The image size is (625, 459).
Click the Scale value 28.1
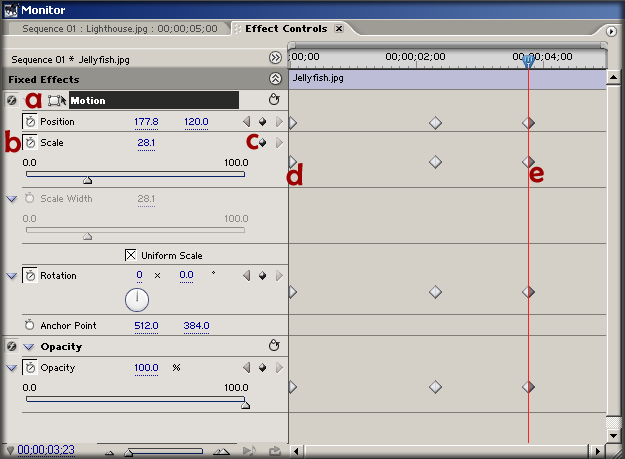tap(146, 143)
